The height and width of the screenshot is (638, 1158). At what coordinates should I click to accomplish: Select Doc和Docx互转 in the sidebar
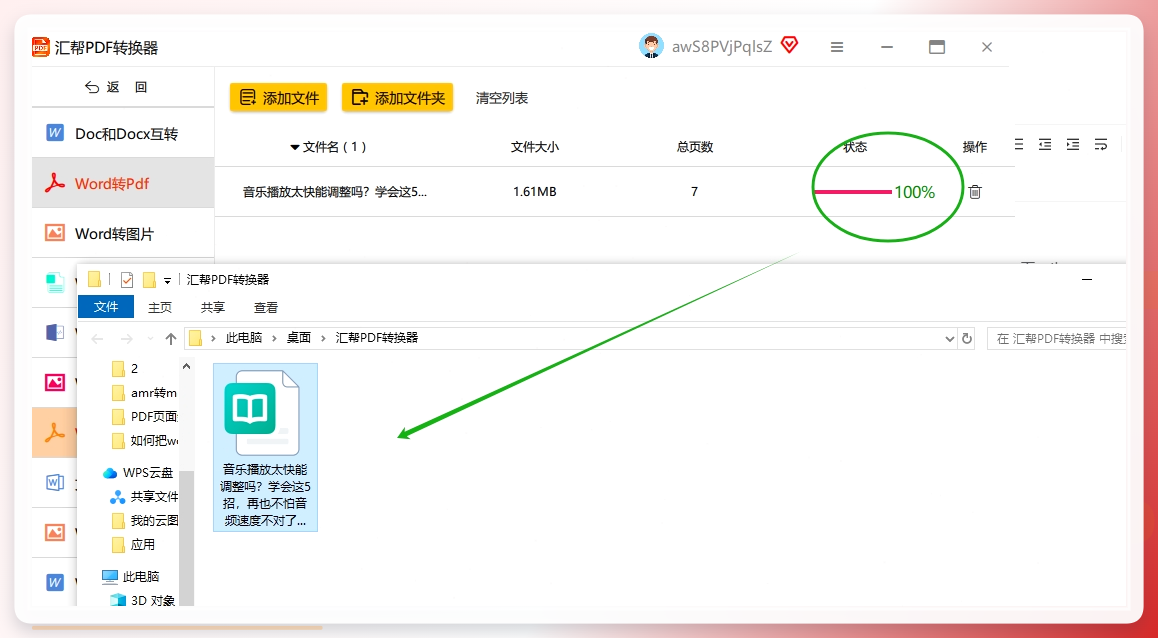point(123,134)
